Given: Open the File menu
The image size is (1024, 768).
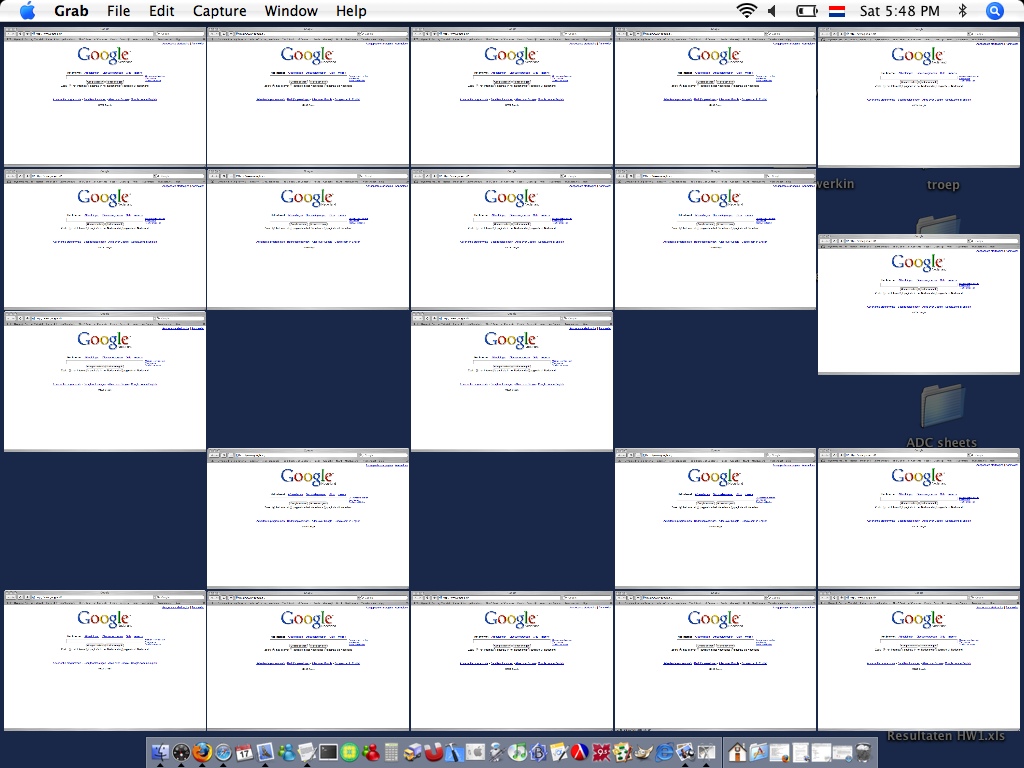Looking at the screenshot, I should [x=118, y=11].
